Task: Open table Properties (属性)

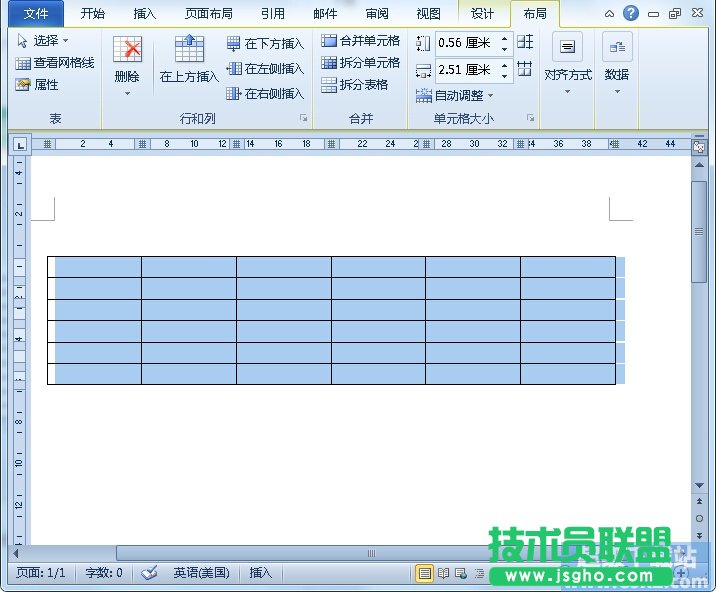Action: (x=38, y=85)
